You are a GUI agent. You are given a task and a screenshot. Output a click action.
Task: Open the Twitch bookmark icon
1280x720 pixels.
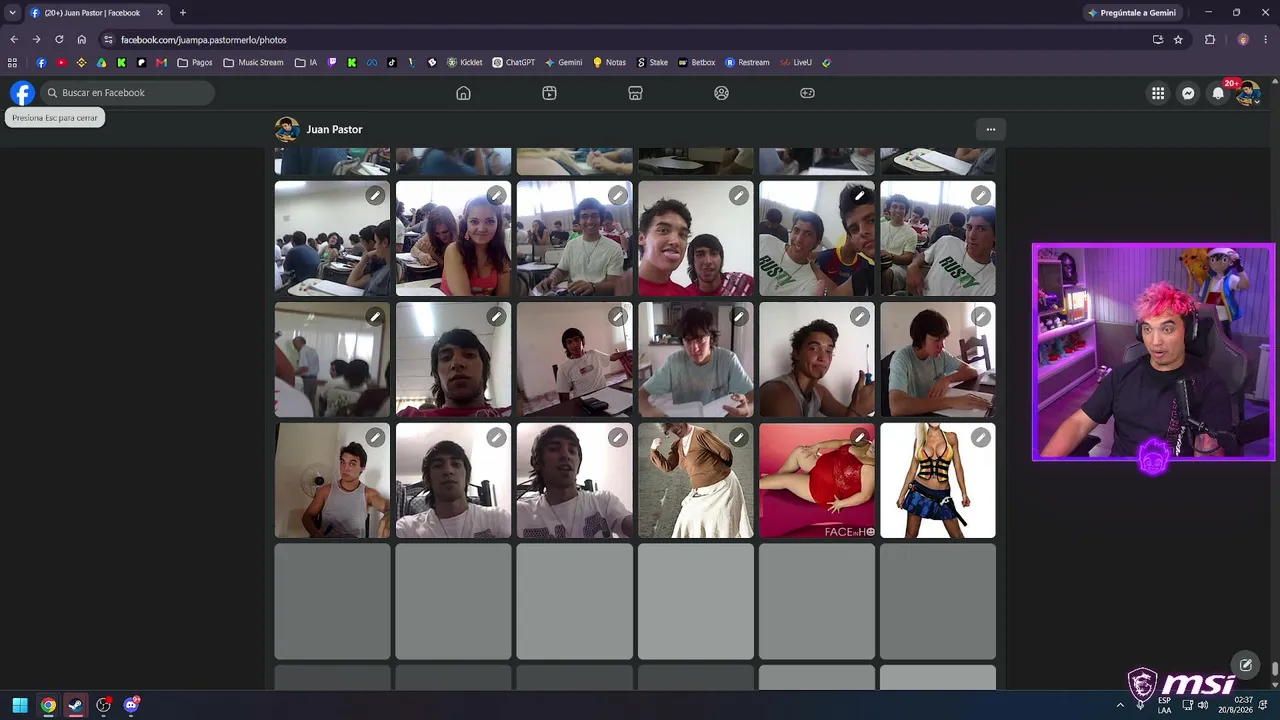click(332, 62)
